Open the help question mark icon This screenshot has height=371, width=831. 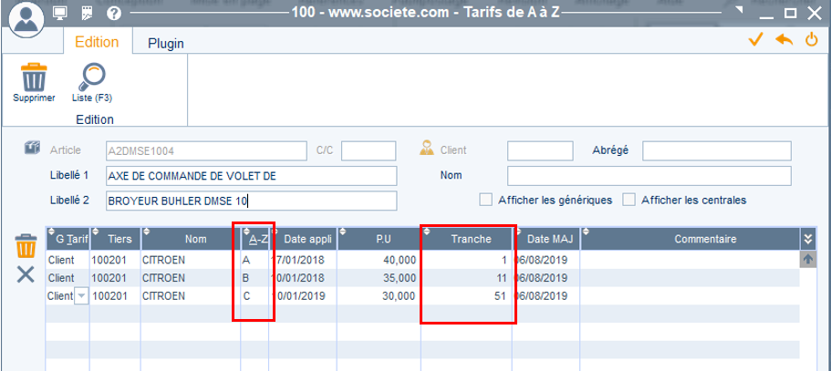click(x=114, y=13)
